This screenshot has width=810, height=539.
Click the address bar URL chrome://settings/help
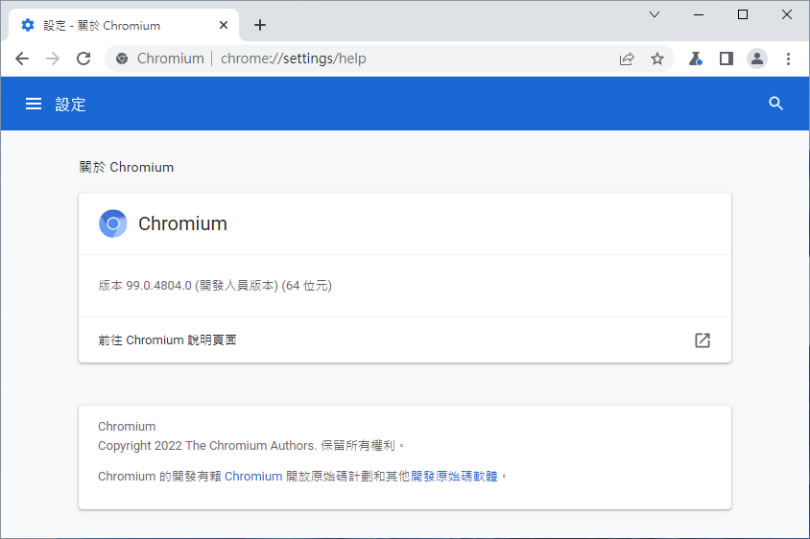pyautogui.click(x=293, y=58)
